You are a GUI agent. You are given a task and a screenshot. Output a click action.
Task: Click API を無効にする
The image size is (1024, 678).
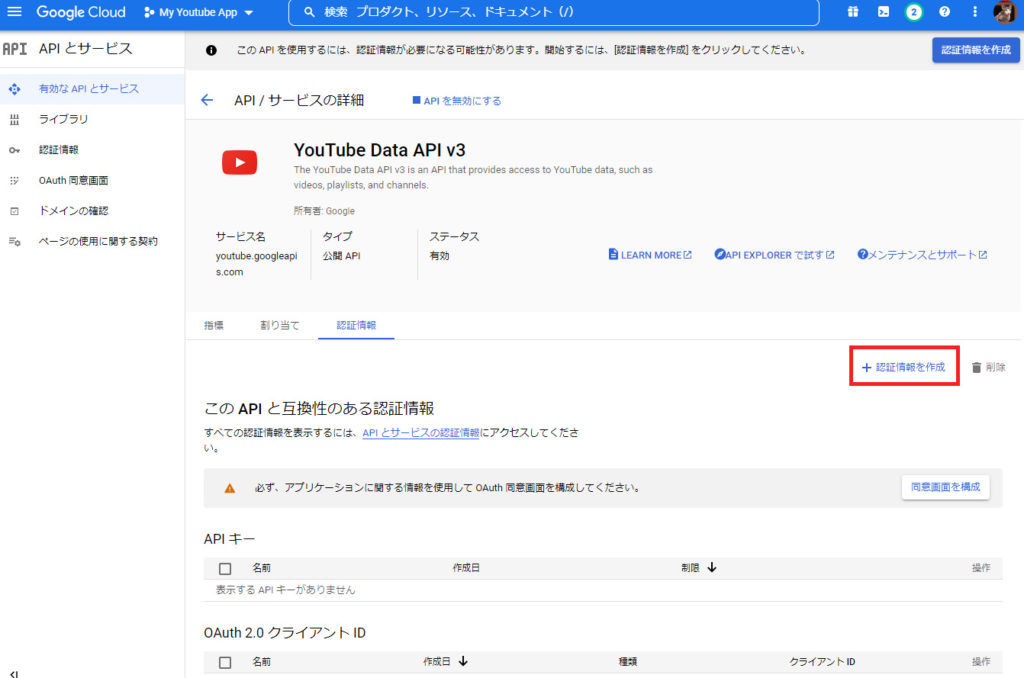tap(456, 101)
